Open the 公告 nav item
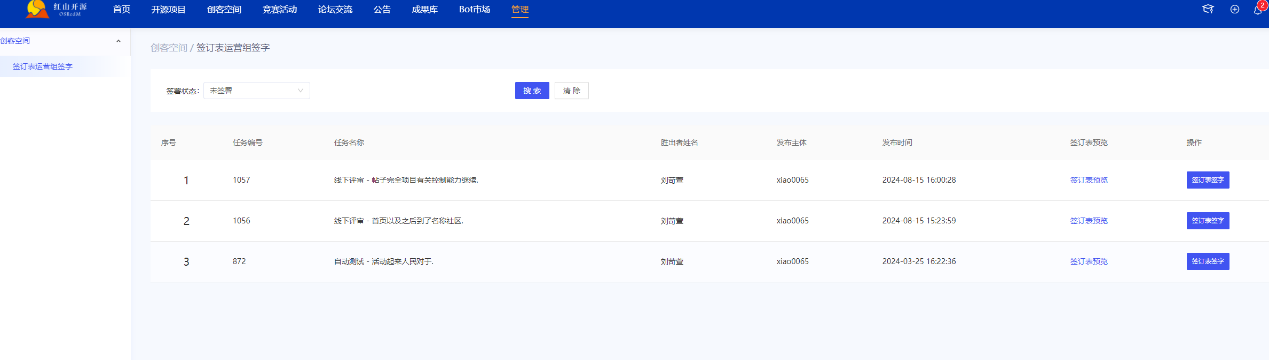Viewport: 1269px width, 360px height. (381, 9)
